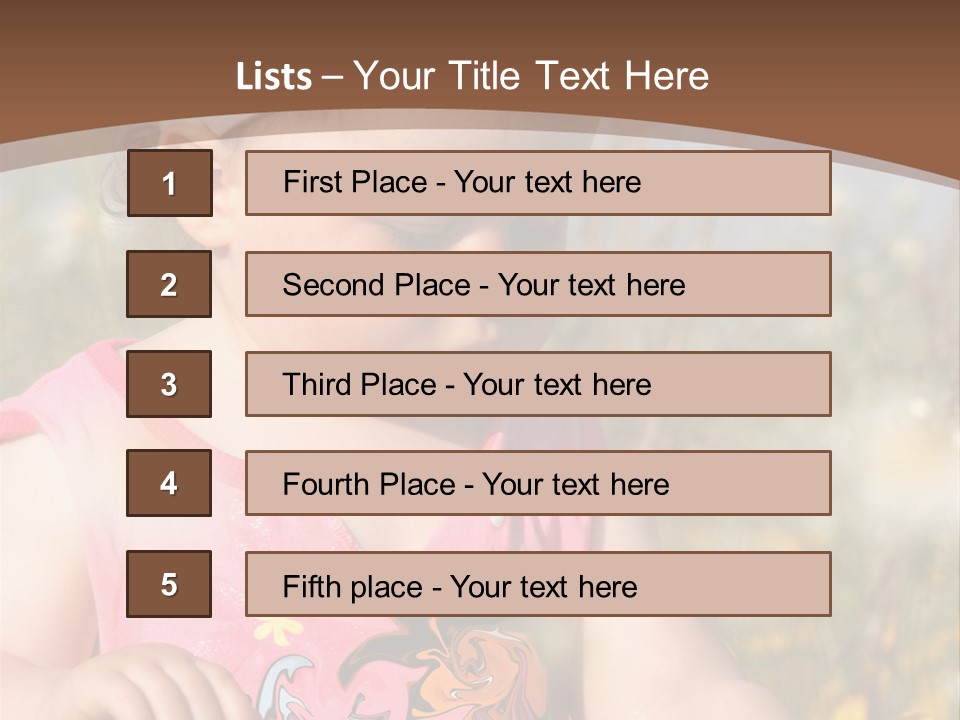Click 'Fifth place' words in fifth bar
Viewport: 960px width, 720px height.
(x=353, y=587)
